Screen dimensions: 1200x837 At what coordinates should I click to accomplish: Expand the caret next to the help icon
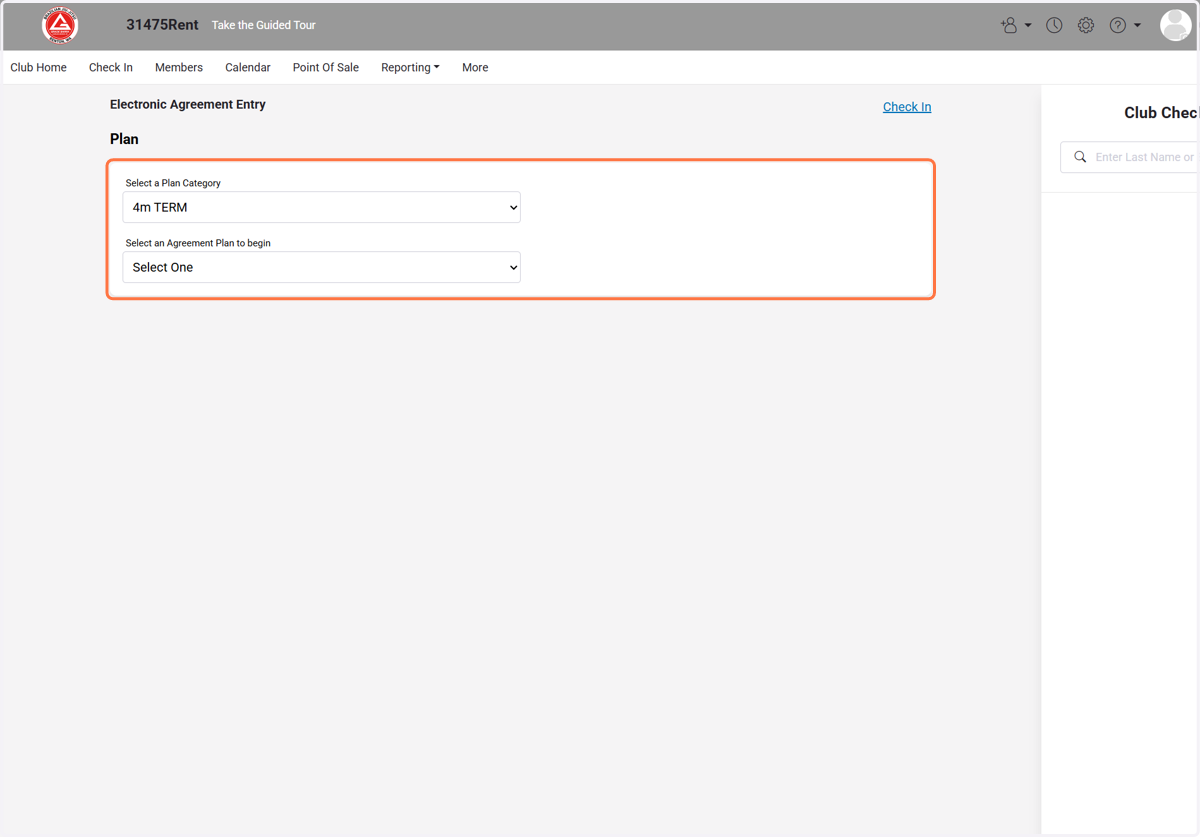(1137, 26)
